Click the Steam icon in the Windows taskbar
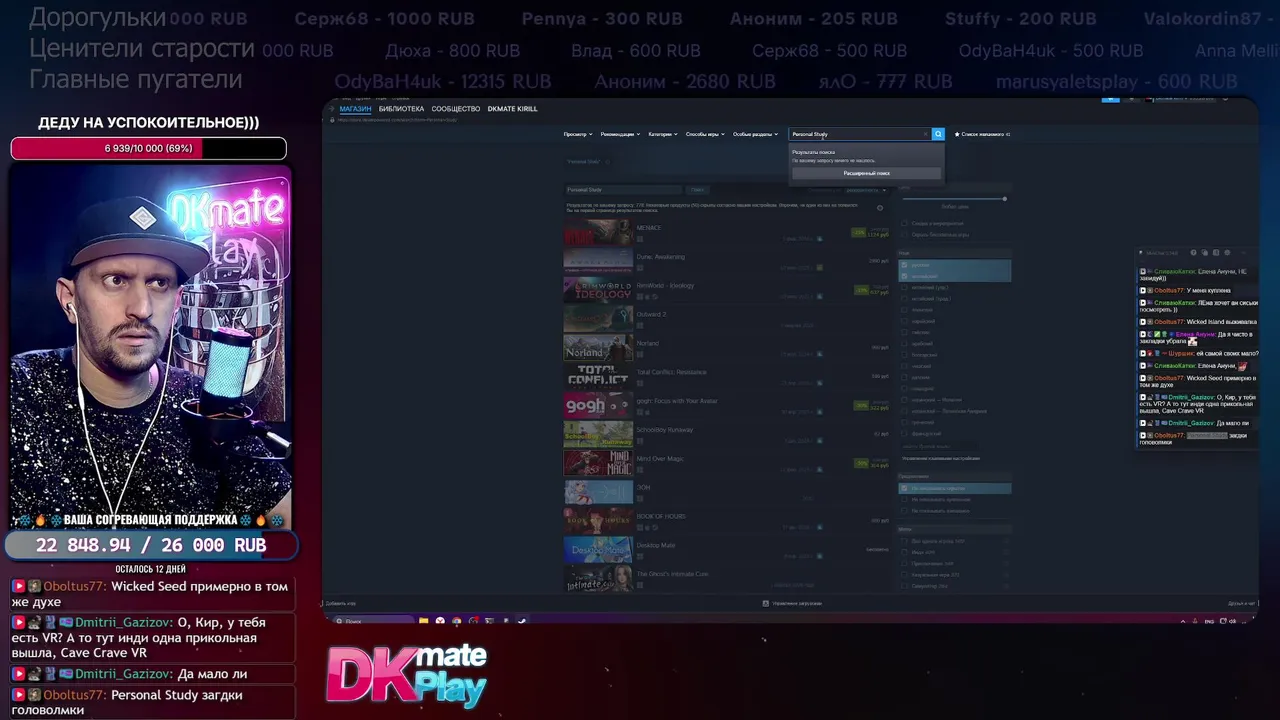Image resolution: width=1280 pixels, height=720 pixels. tap(521, 621)
